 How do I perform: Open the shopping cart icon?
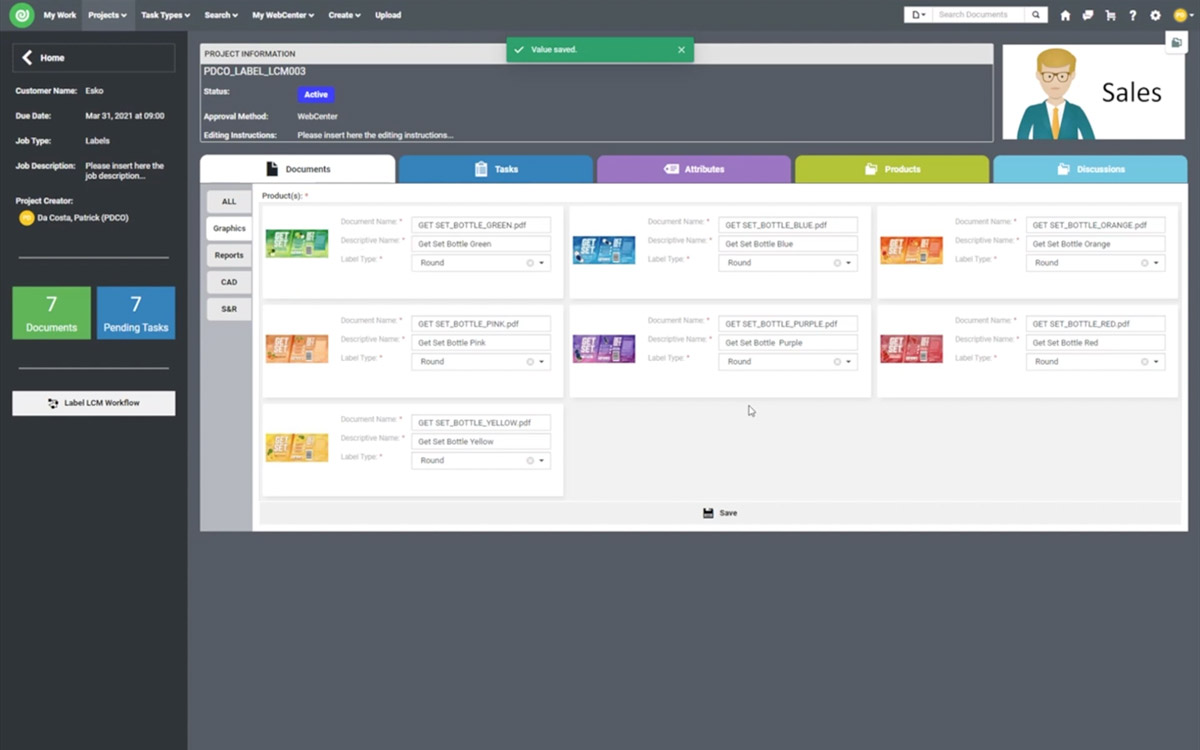pyautogui.click(x=1111, y=14)
